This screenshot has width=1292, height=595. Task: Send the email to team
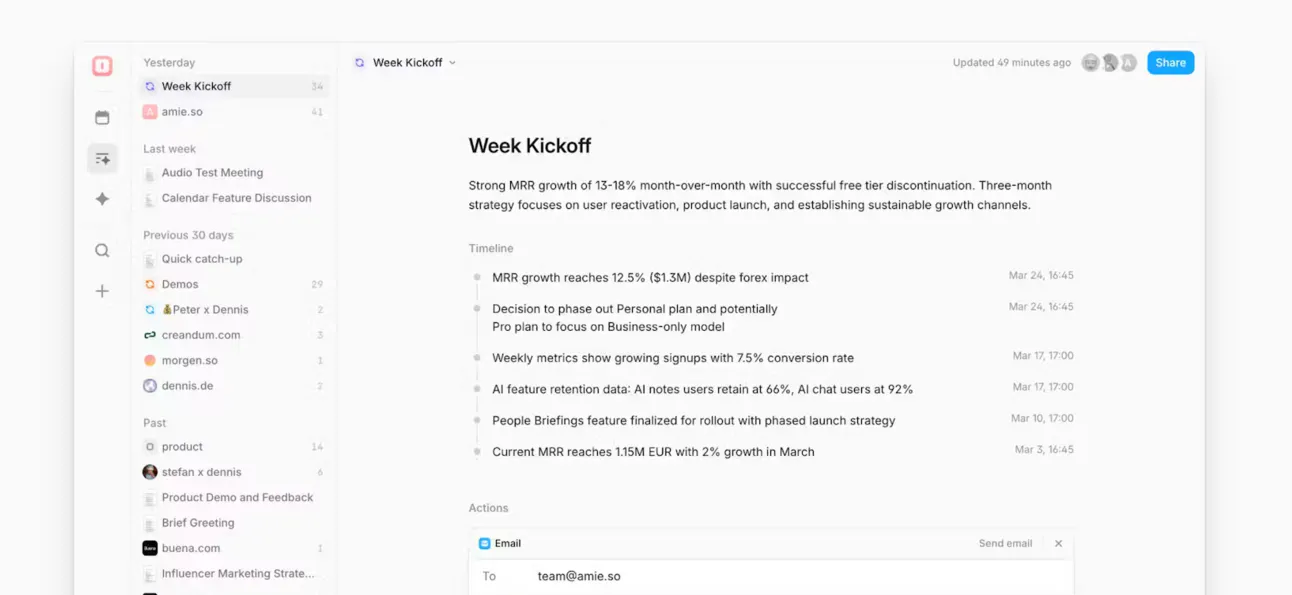coord(1005,544)
